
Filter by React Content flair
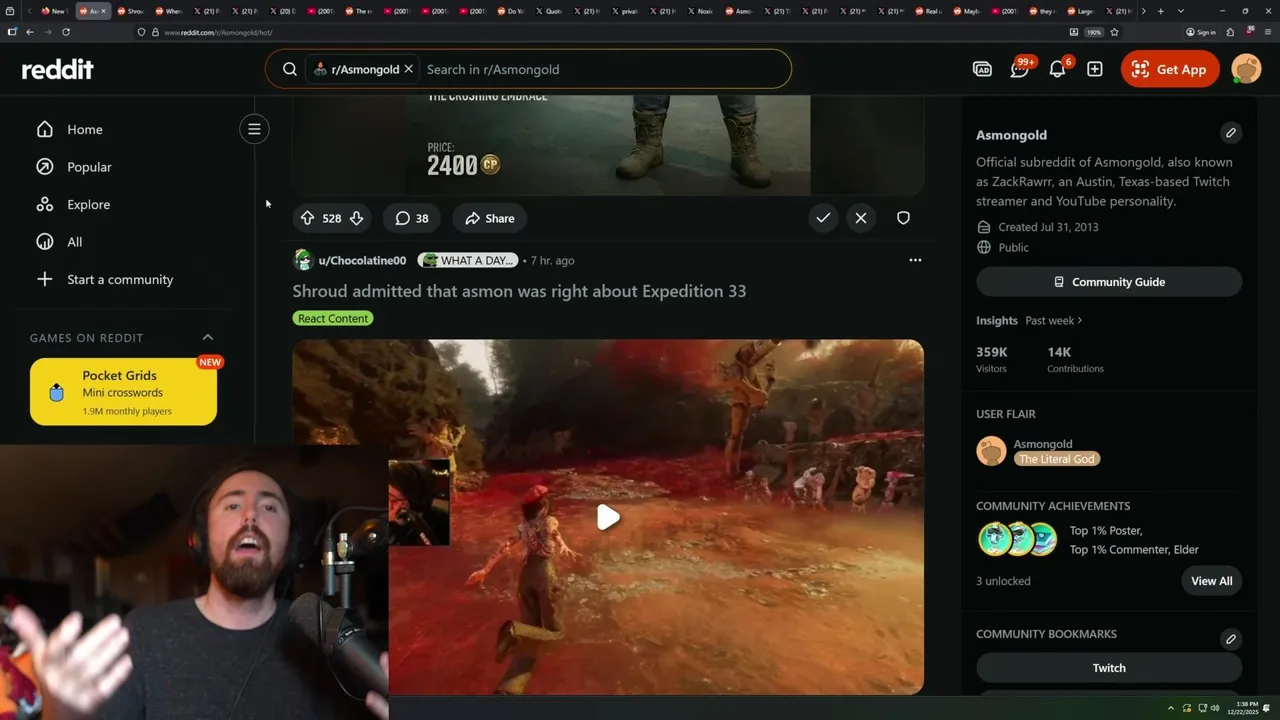(333, 318)
